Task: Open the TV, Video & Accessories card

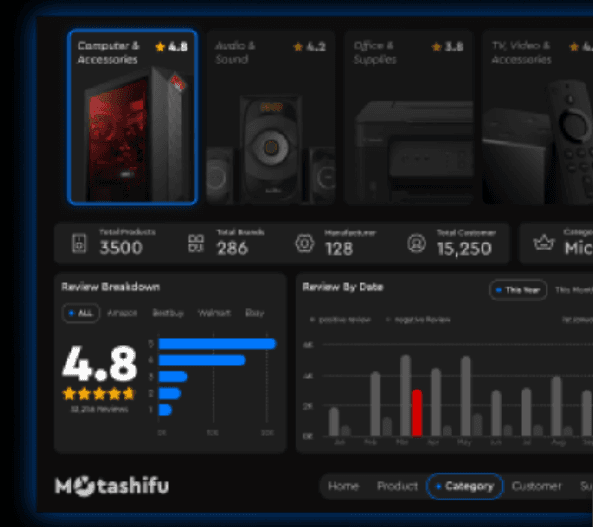Action: click(x=538, y=118)
